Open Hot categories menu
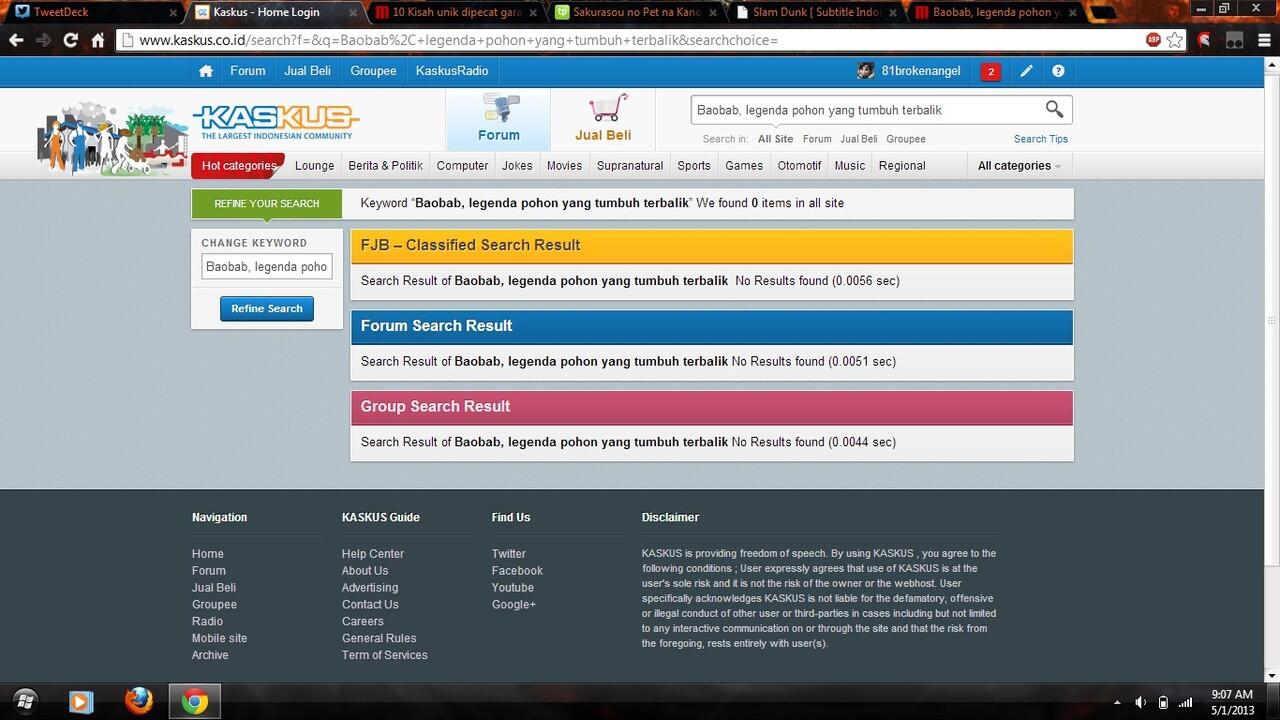 (x=238, y=166)
